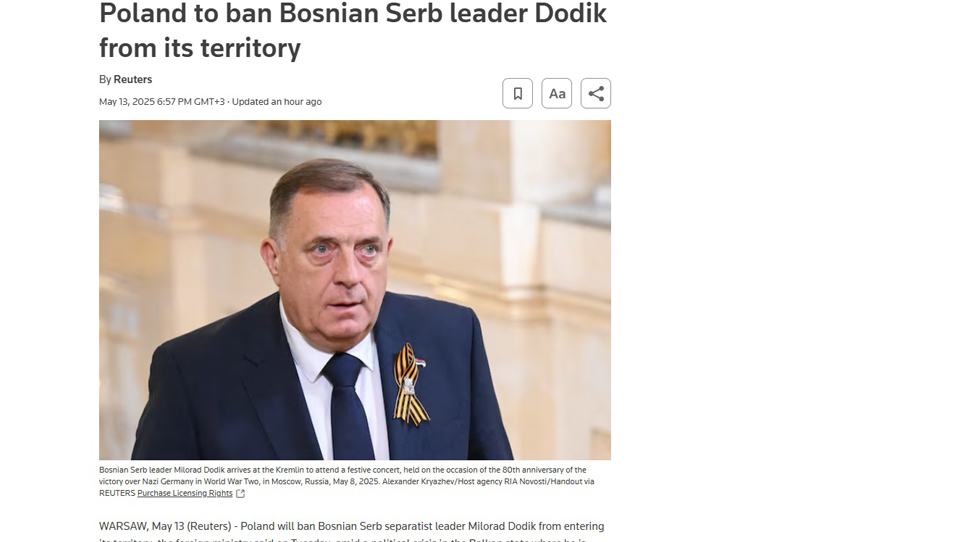Open the lead photo of Milorad Dodik

[355, 290]
